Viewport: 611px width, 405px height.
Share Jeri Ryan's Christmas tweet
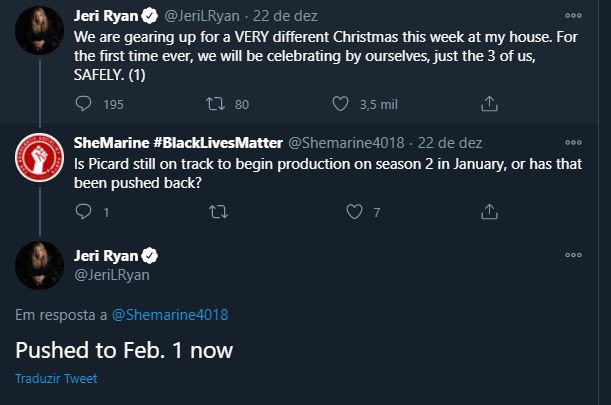click(490, 103)
